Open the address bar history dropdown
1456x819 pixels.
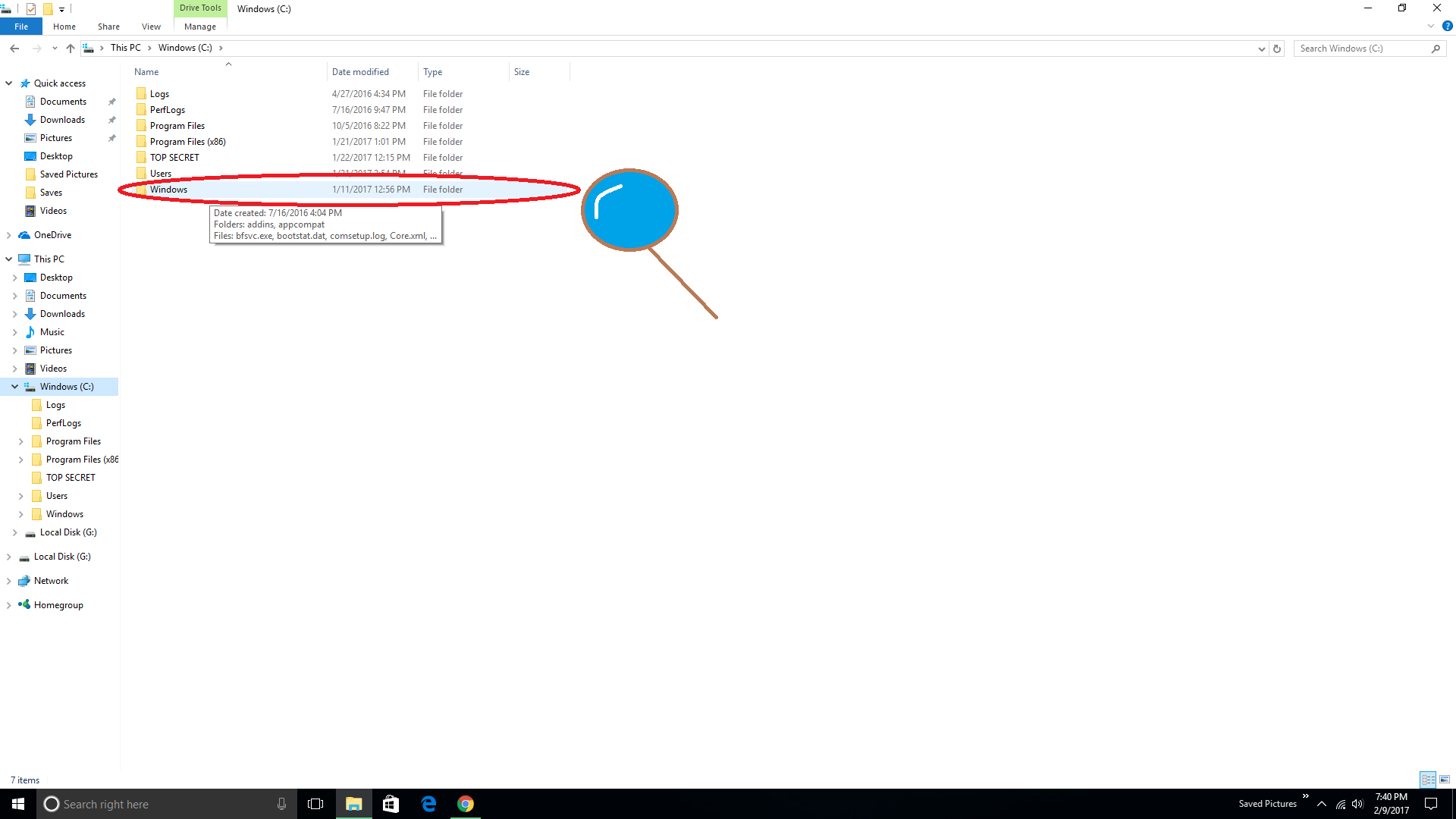pyautogui.click(x=1261, y=49)
